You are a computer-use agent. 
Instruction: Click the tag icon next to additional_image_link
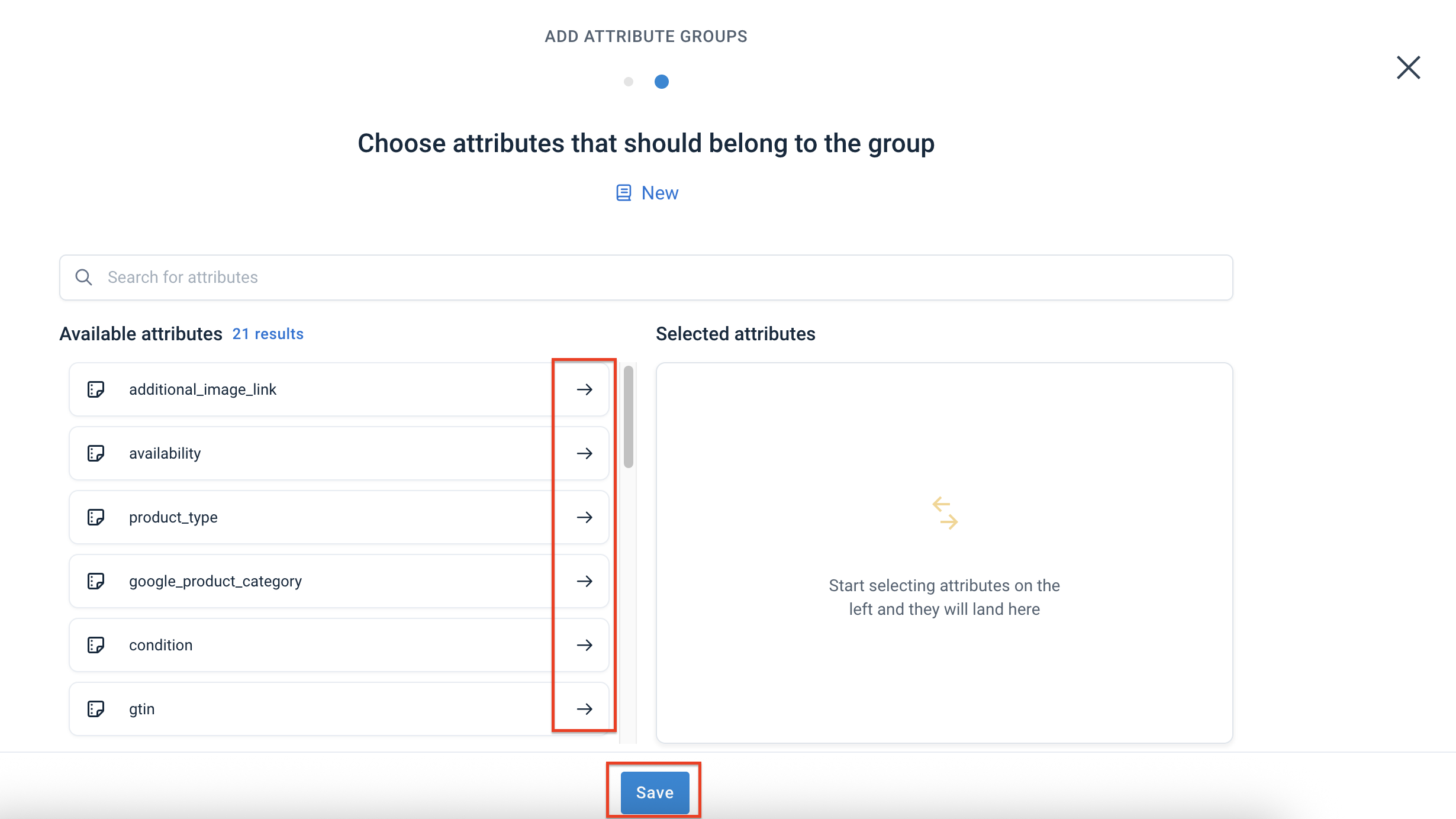[x=96, y=389]
